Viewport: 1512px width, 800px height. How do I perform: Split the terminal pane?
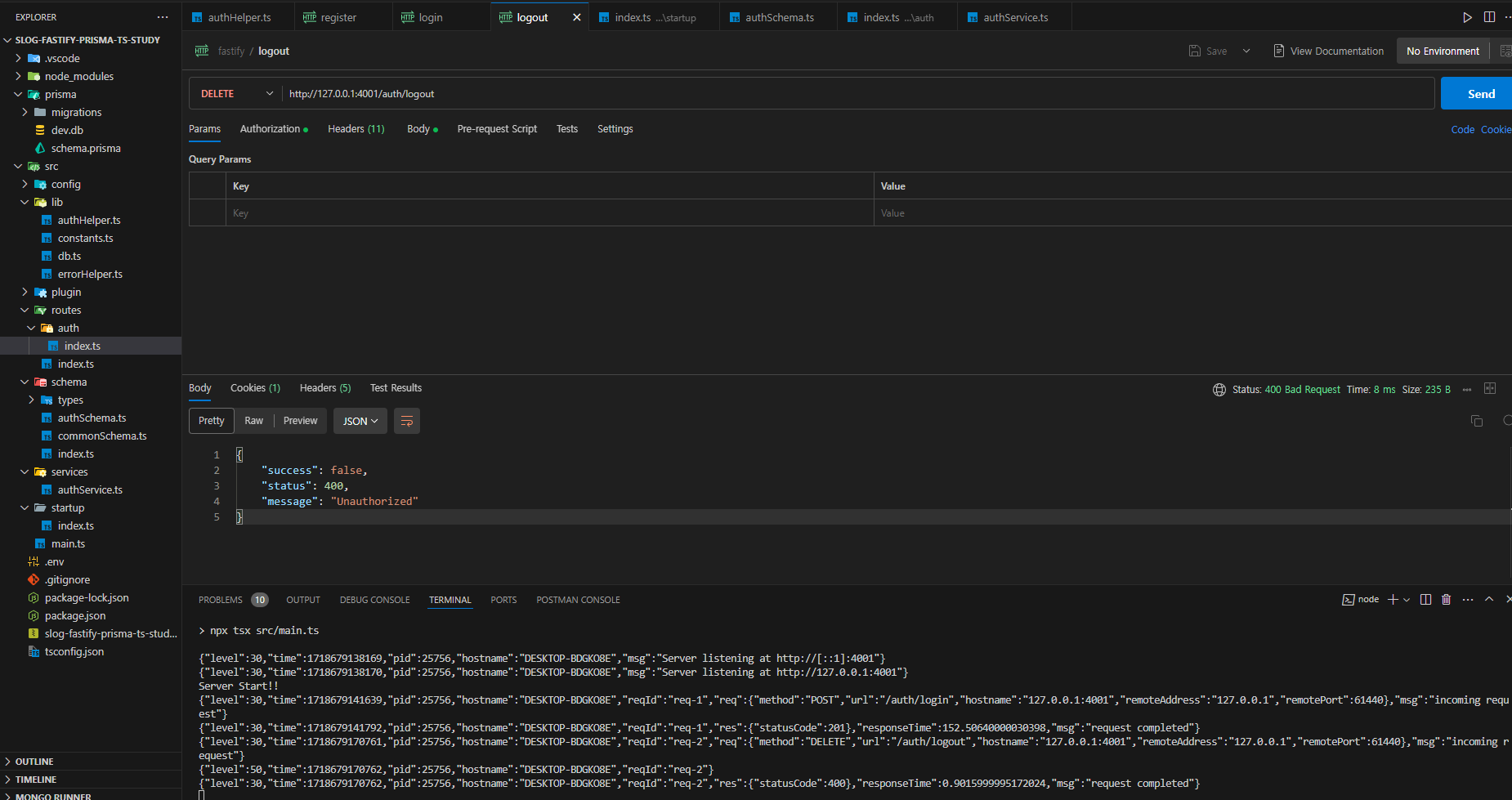pyautogui.click(x=1425, y=600)
